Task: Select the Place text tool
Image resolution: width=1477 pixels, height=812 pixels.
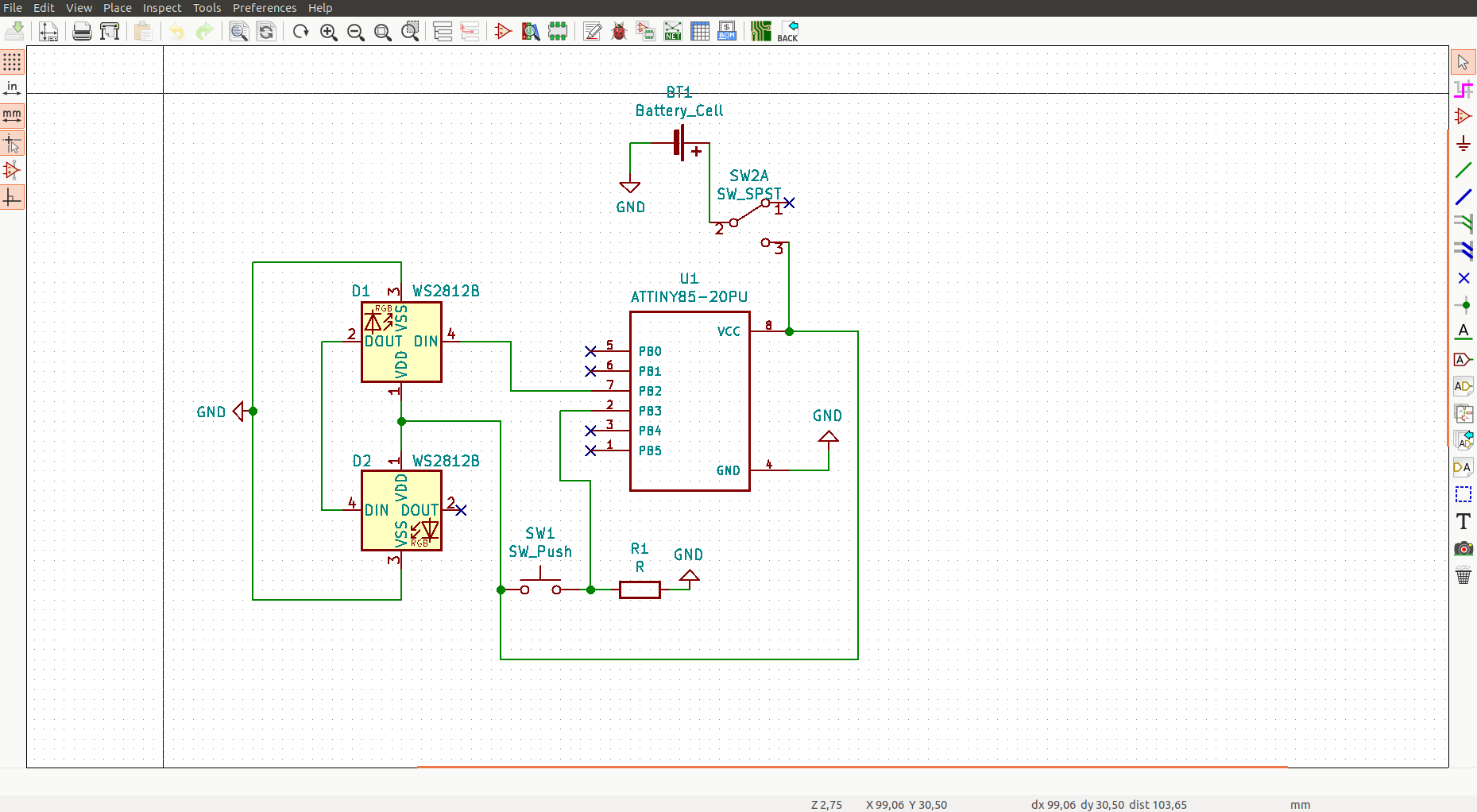Action: tap(1463, 521)
